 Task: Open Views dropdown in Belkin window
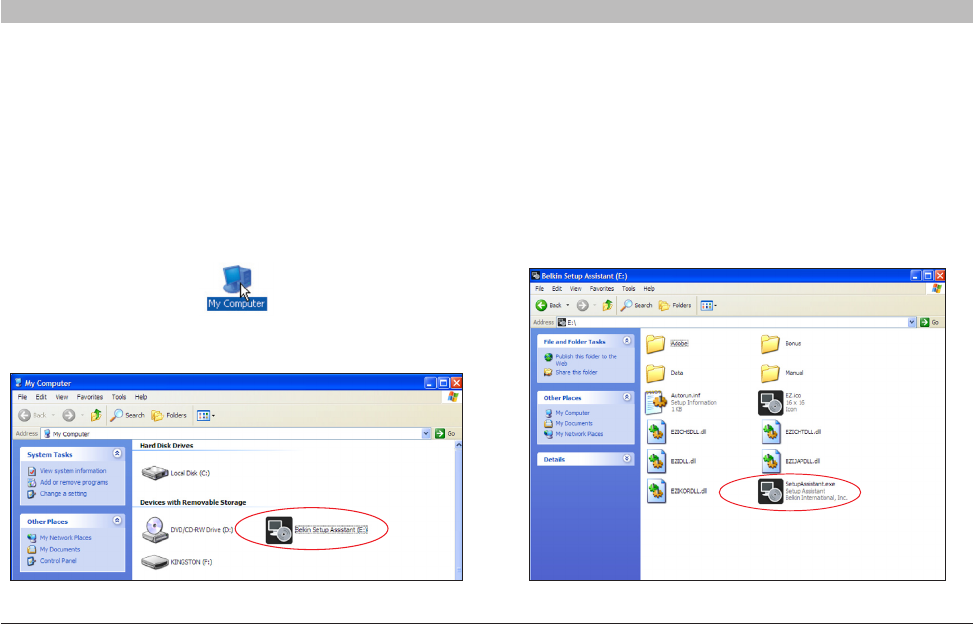pos(709,305)
